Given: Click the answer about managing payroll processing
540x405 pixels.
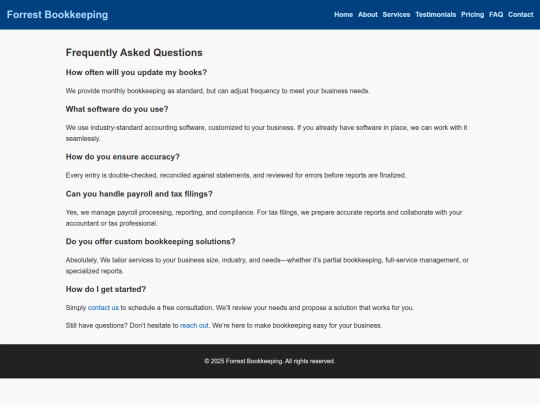Looking at the screenshot, I should click(x=264, y=218).
